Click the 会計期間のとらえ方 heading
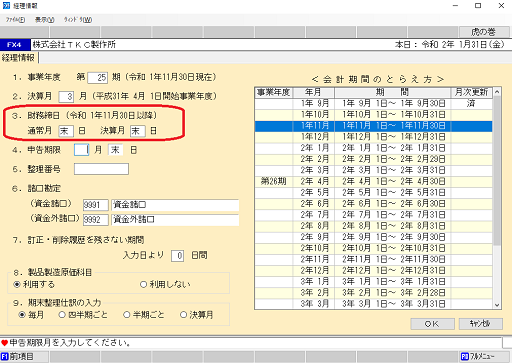This screenshot has width=512, height=363. (x=378, y=79)
